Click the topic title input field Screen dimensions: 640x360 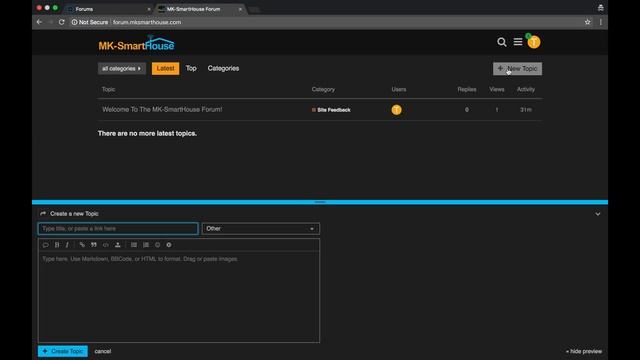tap(118, 229)
